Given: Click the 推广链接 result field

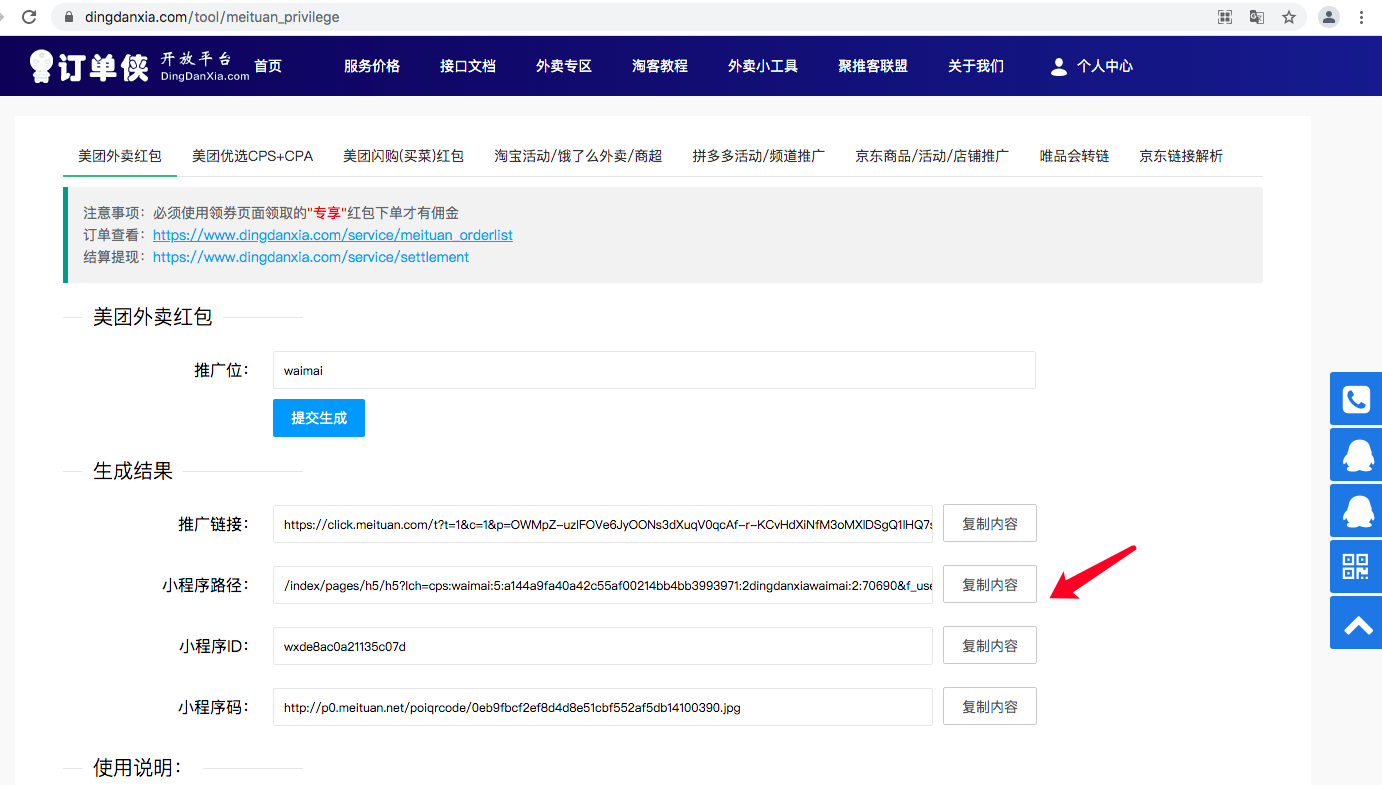Looking at the screenshot, I should (603, 523).
